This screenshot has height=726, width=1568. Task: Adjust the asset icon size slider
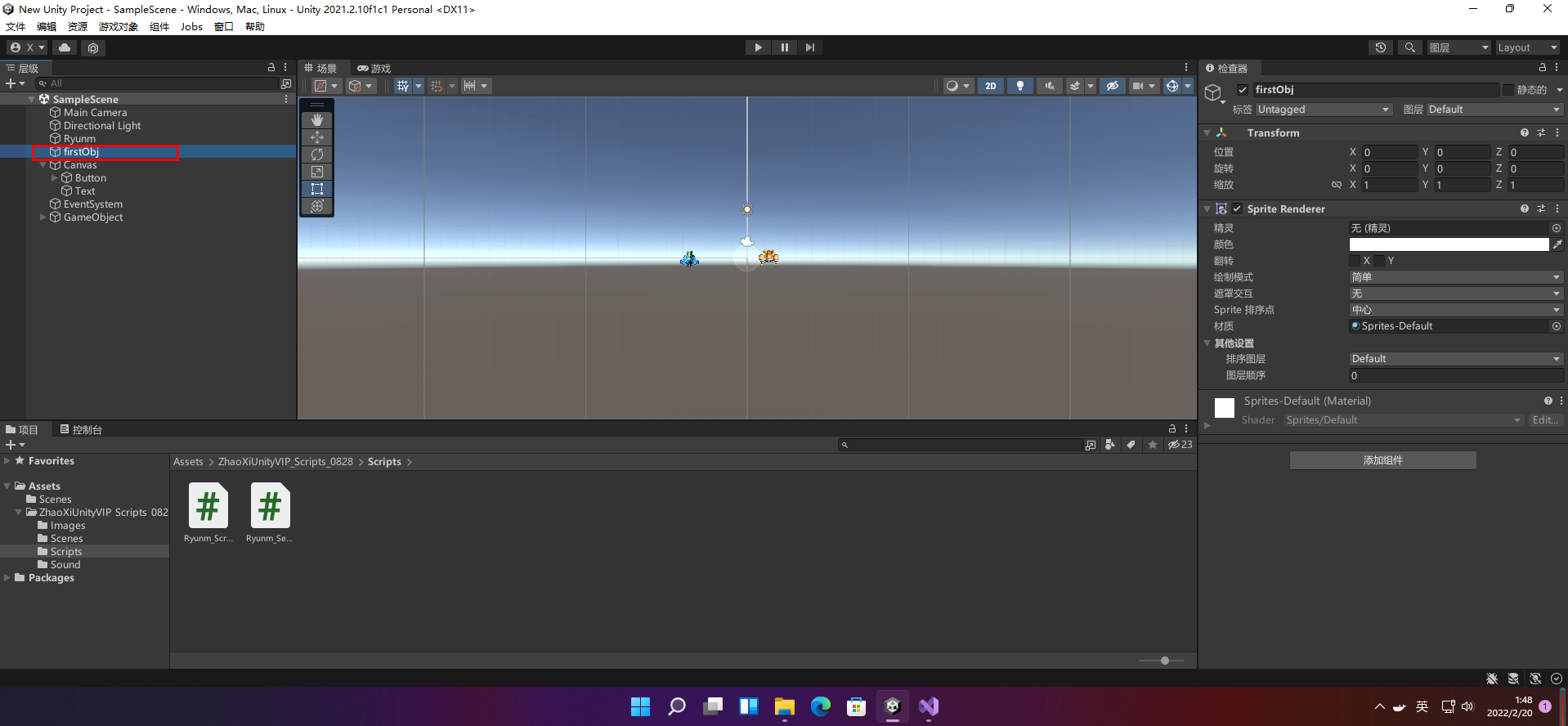pos(1165,661)
